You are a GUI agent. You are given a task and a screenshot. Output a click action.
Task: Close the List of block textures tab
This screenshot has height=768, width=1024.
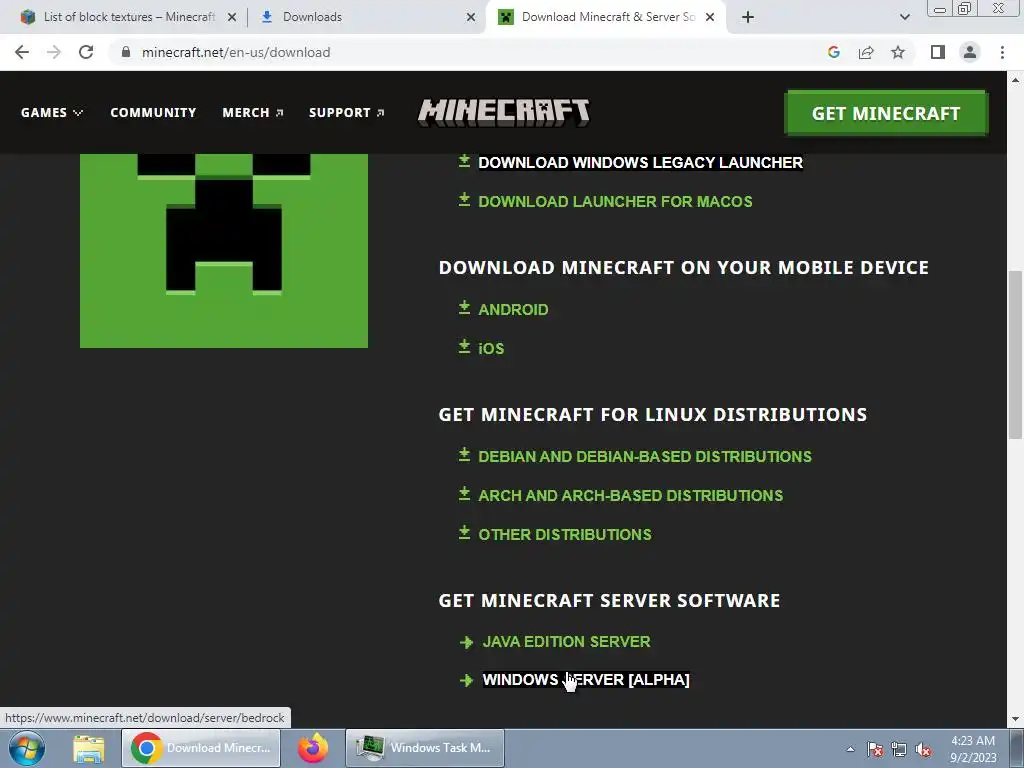[x=232, y=18]
